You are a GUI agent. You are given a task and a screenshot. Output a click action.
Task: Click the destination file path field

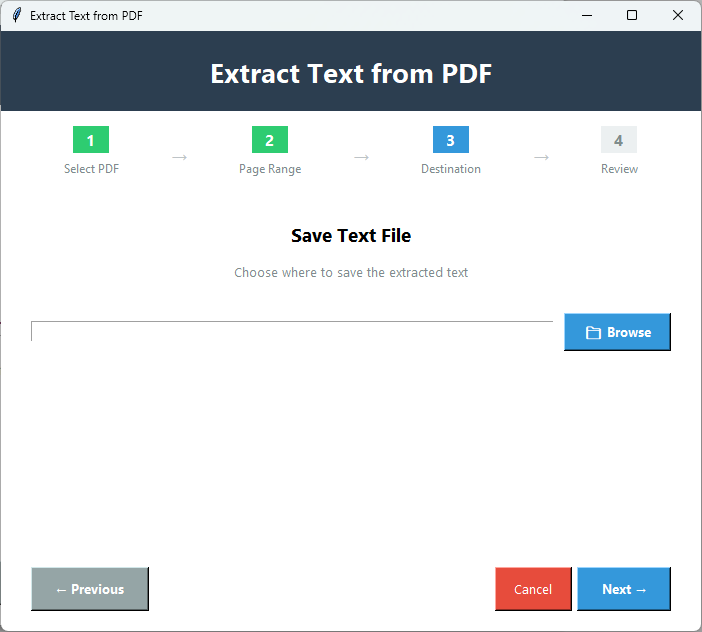click(292, 331)
